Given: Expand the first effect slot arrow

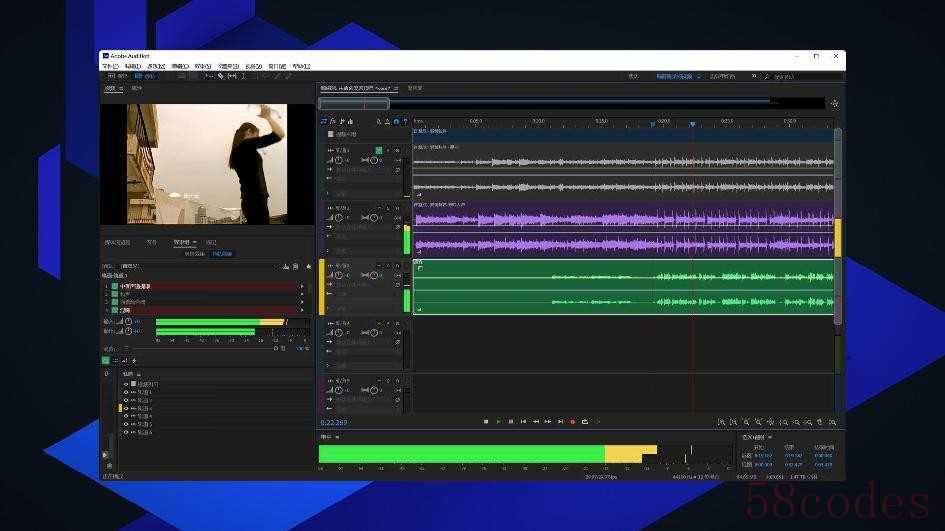Looking at the screenshot, I should point(301,286).
